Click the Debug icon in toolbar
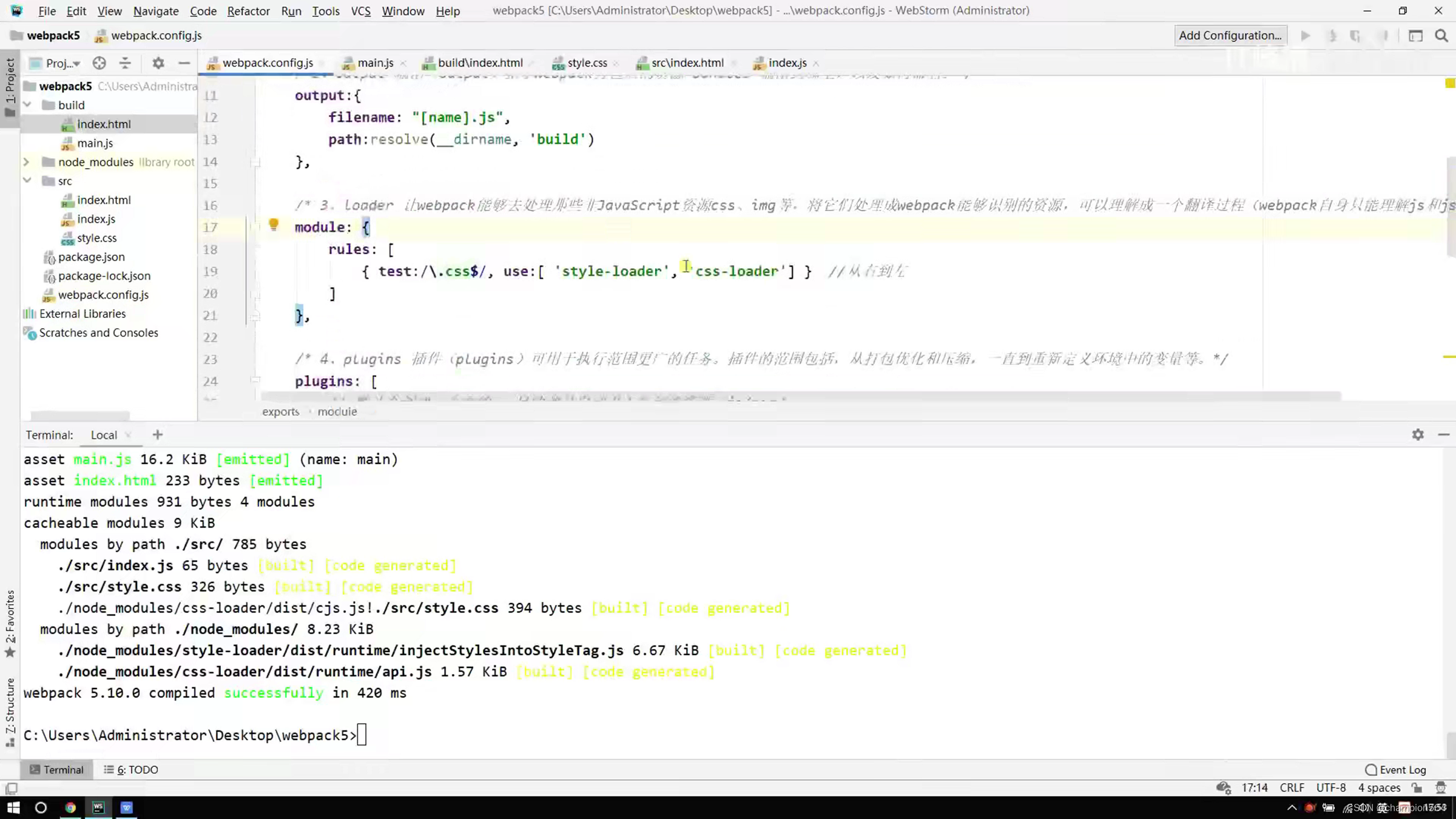 1332,36
